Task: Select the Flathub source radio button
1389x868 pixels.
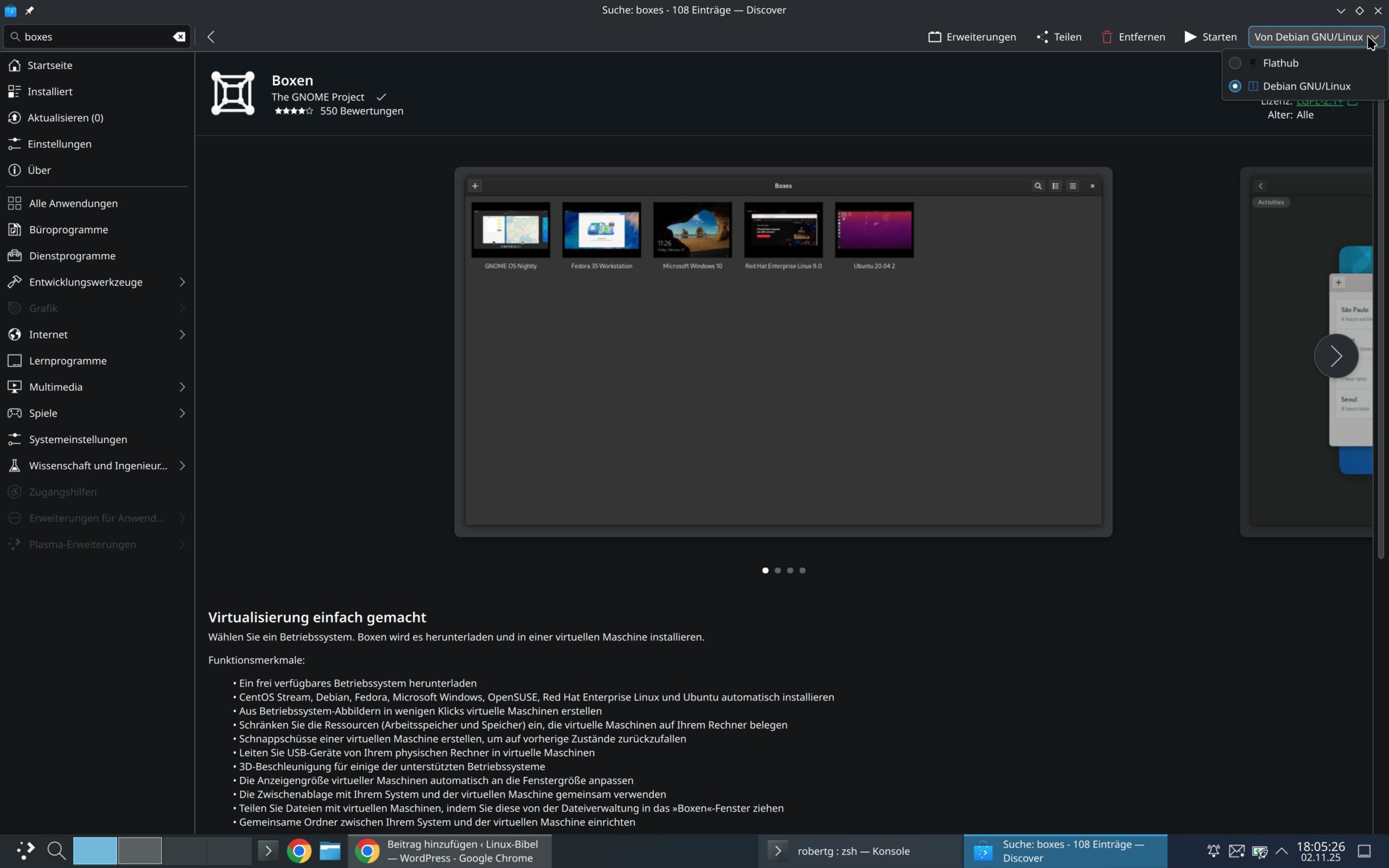Action: tap(1234, 62)
